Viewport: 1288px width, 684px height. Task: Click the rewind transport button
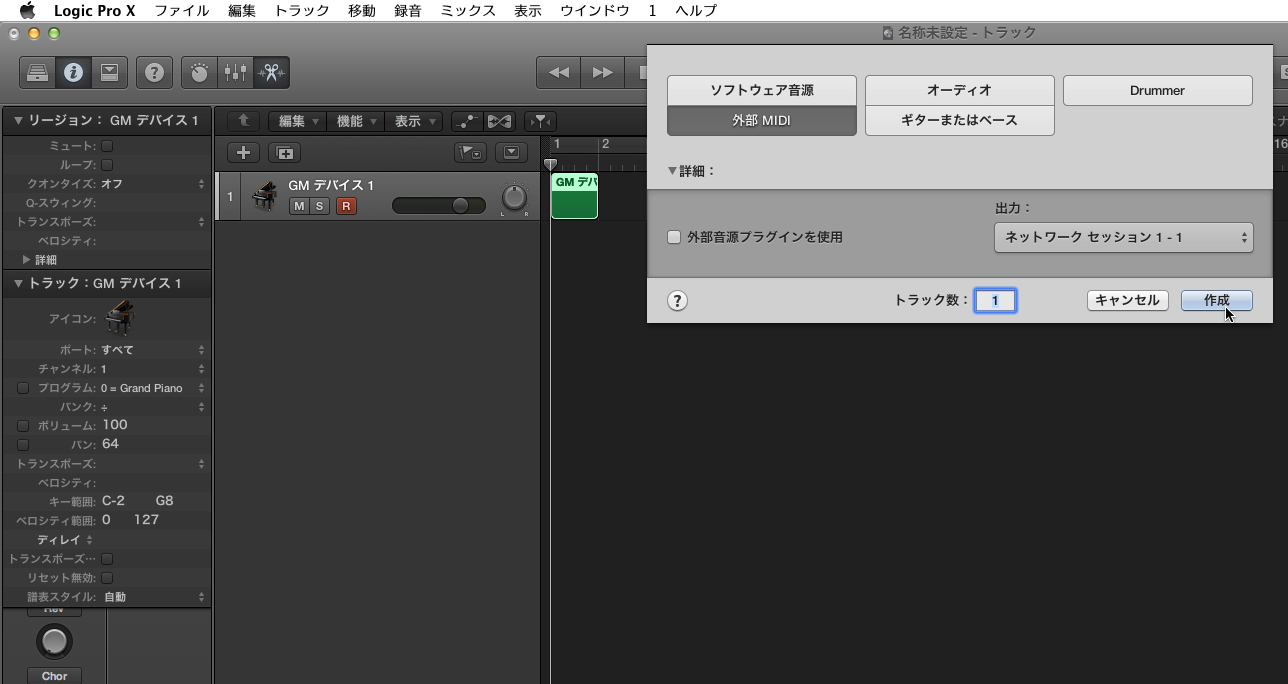558,73
